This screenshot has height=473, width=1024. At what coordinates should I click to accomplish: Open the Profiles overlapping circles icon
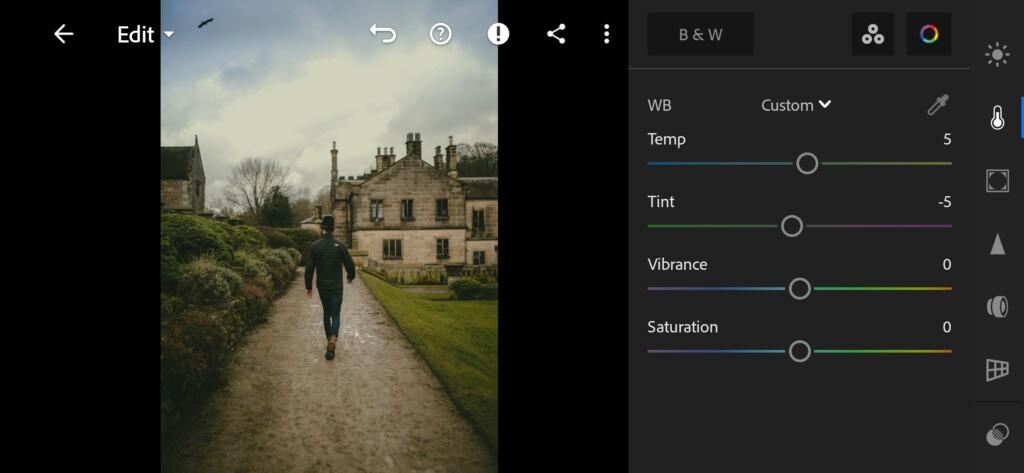(x=997, y=434)
